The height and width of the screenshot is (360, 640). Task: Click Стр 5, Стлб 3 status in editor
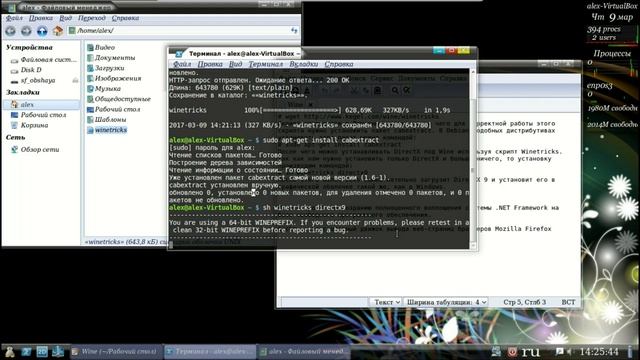524,302
